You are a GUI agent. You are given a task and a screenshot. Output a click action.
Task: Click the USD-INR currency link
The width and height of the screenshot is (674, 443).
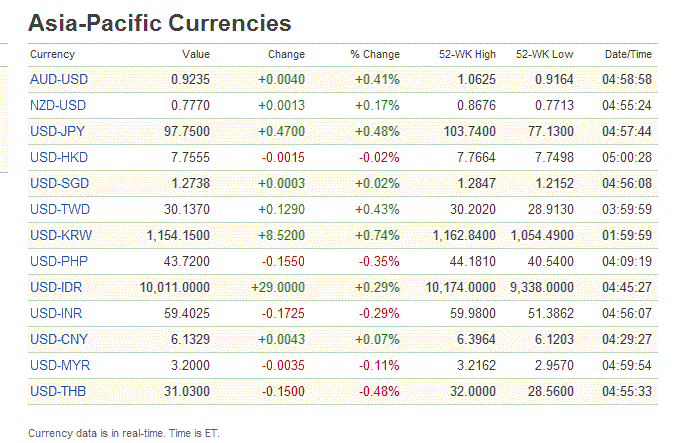56,313
